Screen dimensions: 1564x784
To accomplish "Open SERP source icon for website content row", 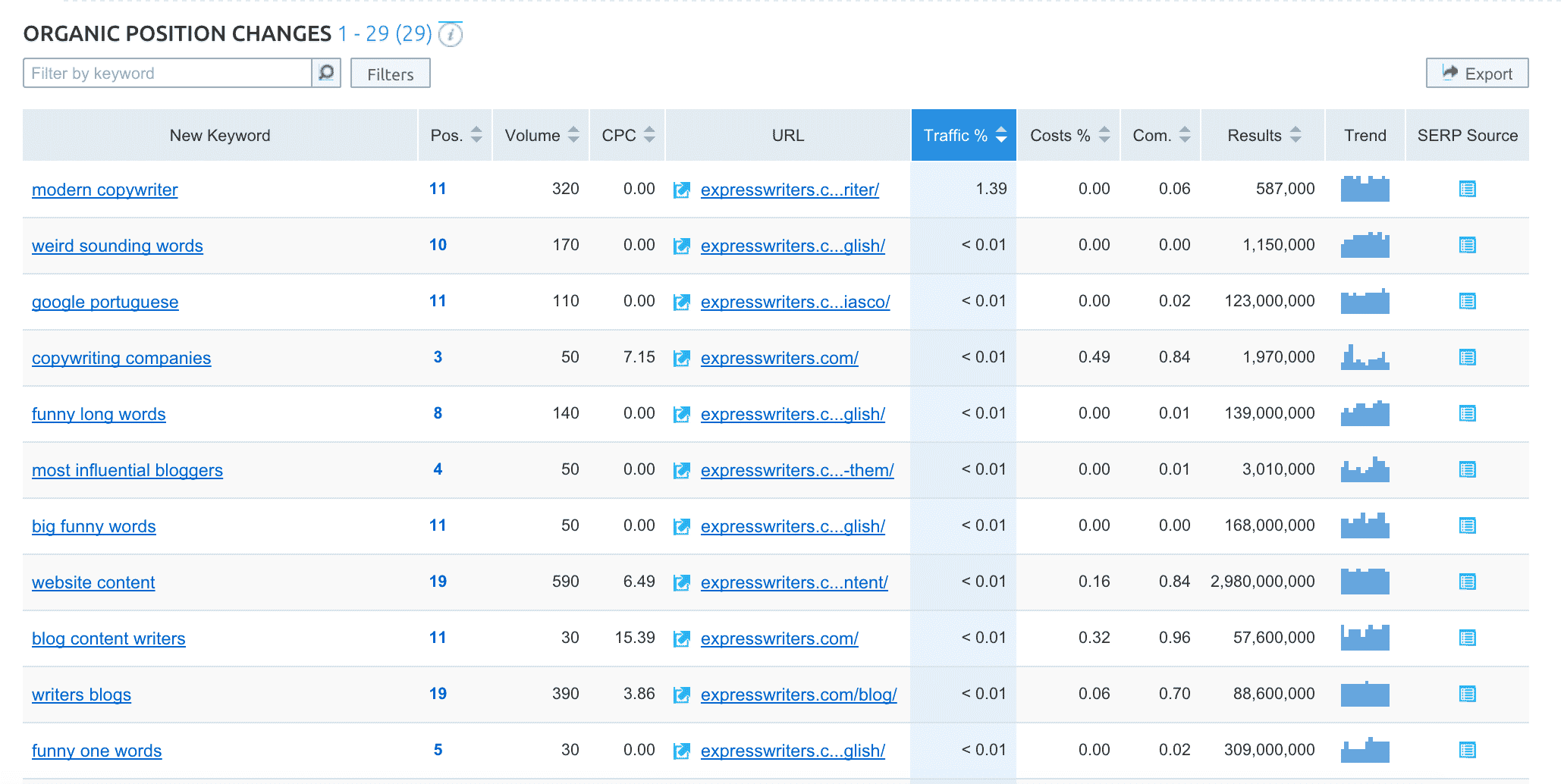I will tap(1467, 582).
